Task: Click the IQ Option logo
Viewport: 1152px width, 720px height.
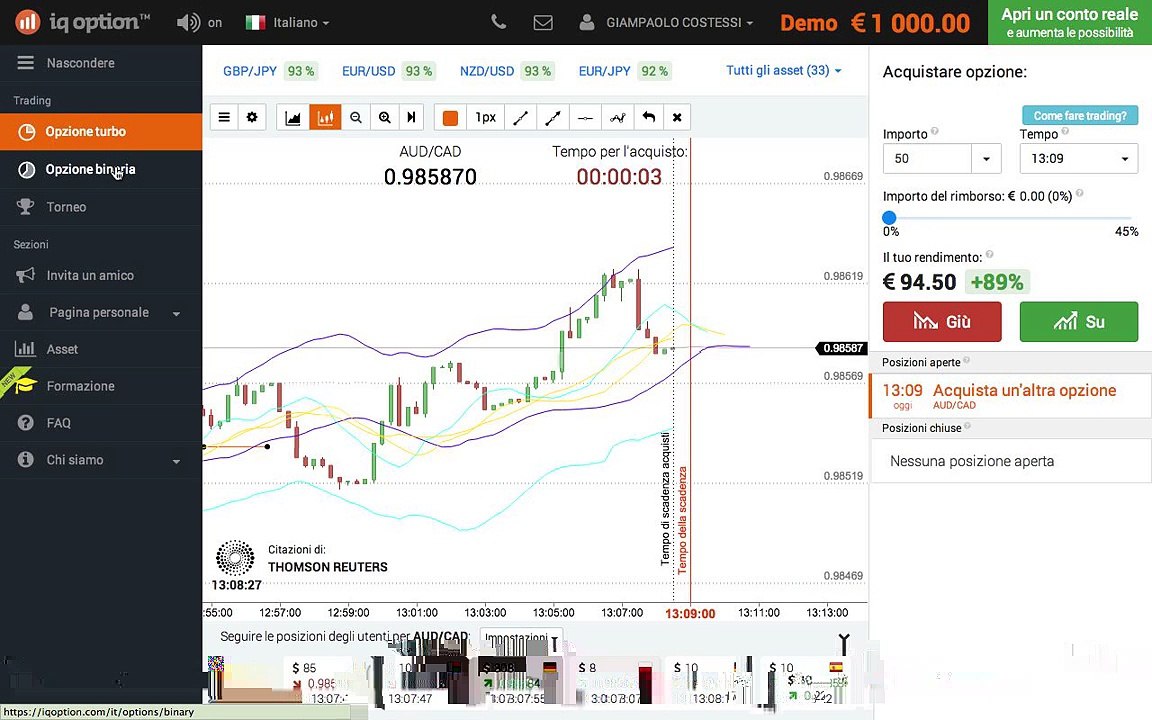Action: point(82,22)
